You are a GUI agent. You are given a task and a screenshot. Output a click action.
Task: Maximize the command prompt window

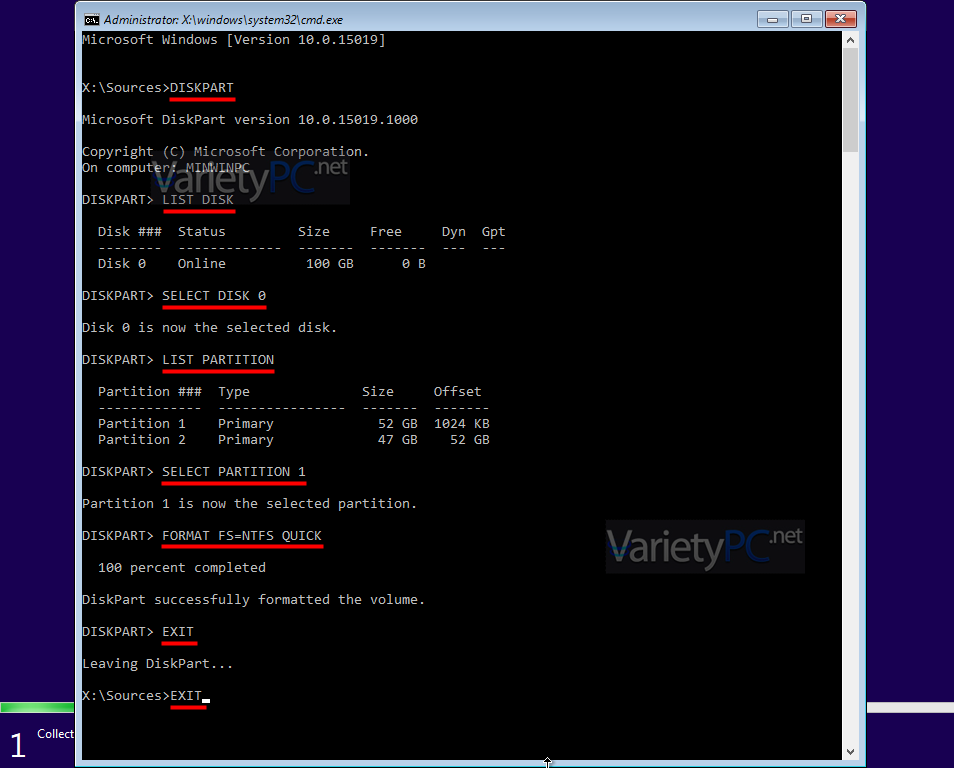pyautogui.click(x=806, y=18)
